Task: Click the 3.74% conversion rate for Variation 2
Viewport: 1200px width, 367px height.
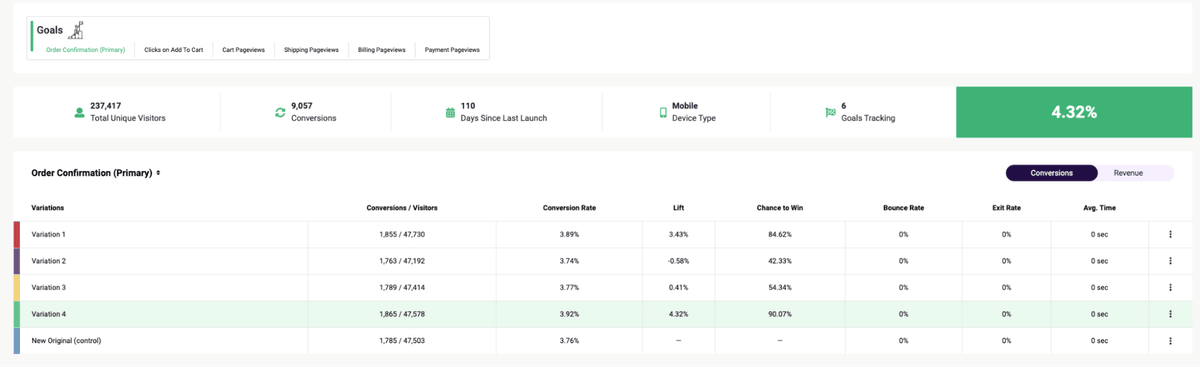Action: (569, 261)
